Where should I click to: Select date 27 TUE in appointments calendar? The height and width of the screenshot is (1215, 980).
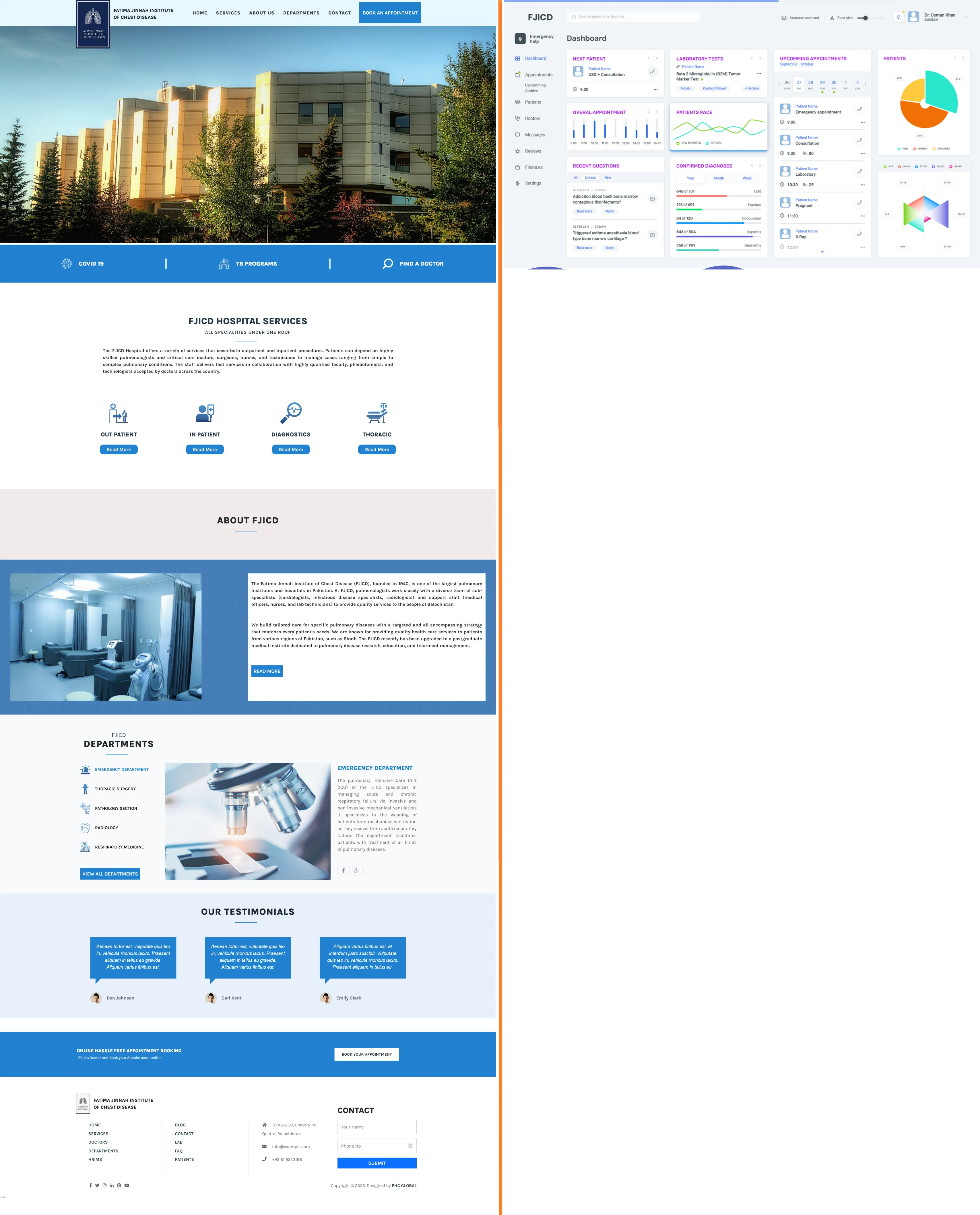(798, 85)
